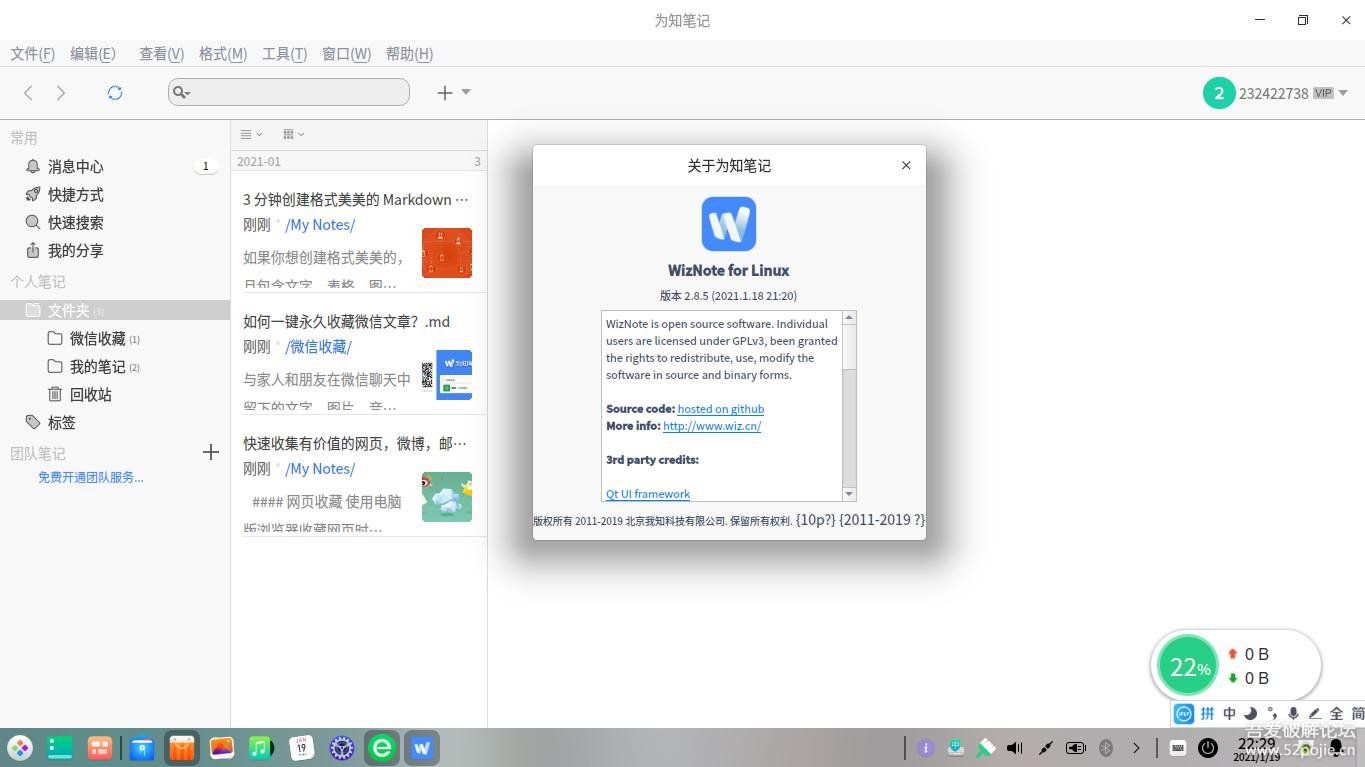Open the launcher in taskbar

point(20,747)
